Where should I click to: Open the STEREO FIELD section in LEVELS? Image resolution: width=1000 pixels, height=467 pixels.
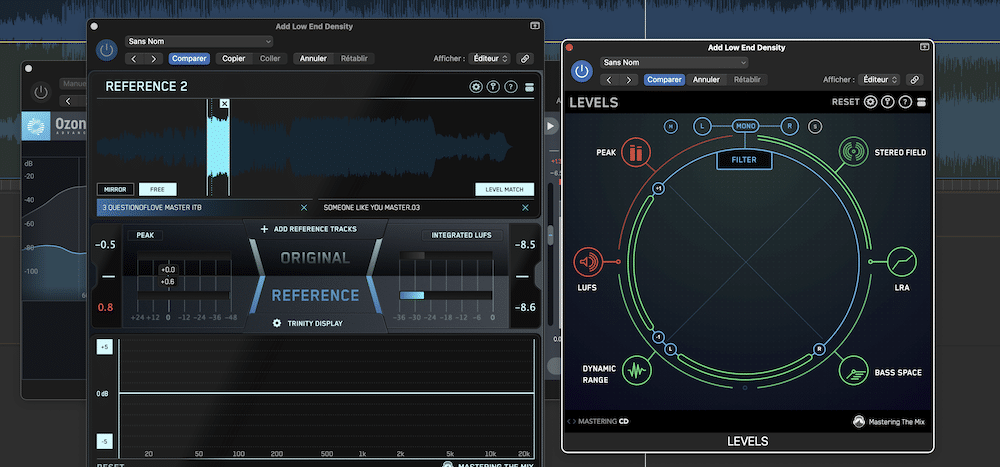click(x=853, y=152)
